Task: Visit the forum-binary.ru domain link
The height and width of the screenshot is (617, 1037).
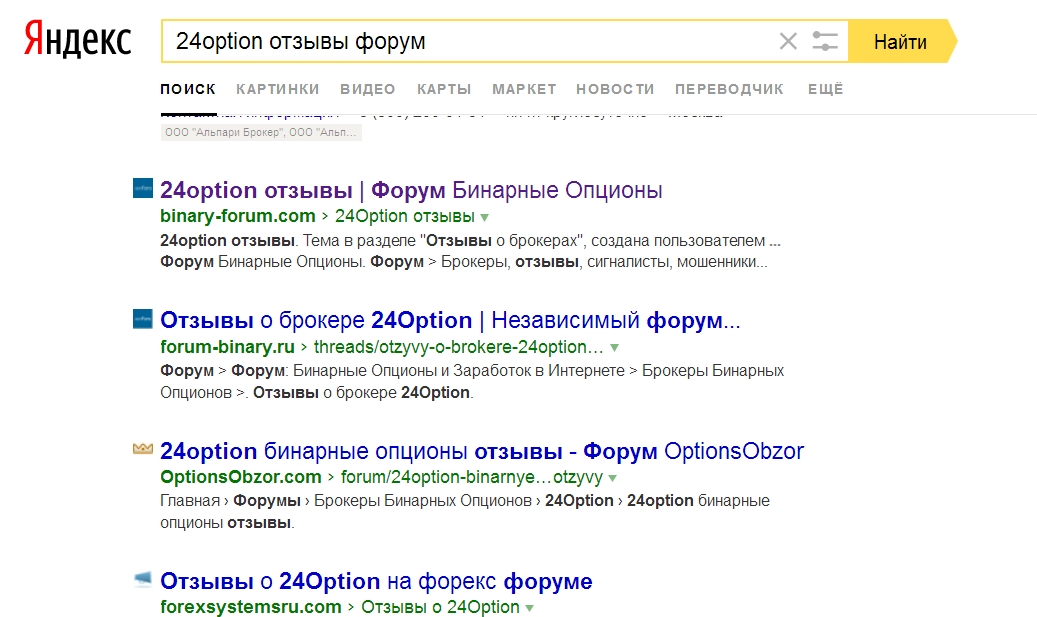Action: pos(227,347)
